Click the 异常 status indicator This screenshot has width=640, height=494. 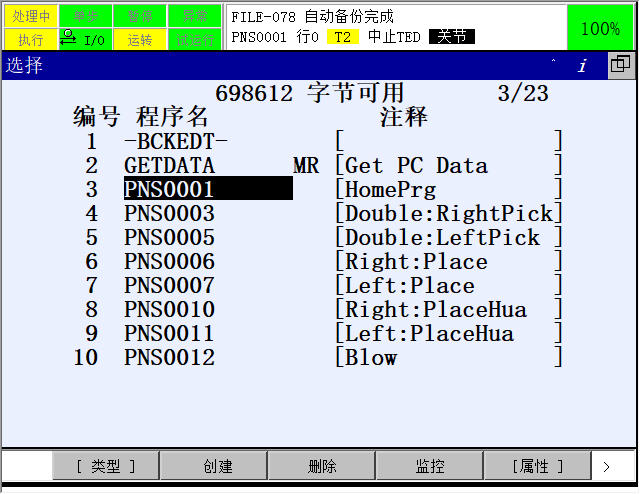pyautogui.click(x=195, y=16)
